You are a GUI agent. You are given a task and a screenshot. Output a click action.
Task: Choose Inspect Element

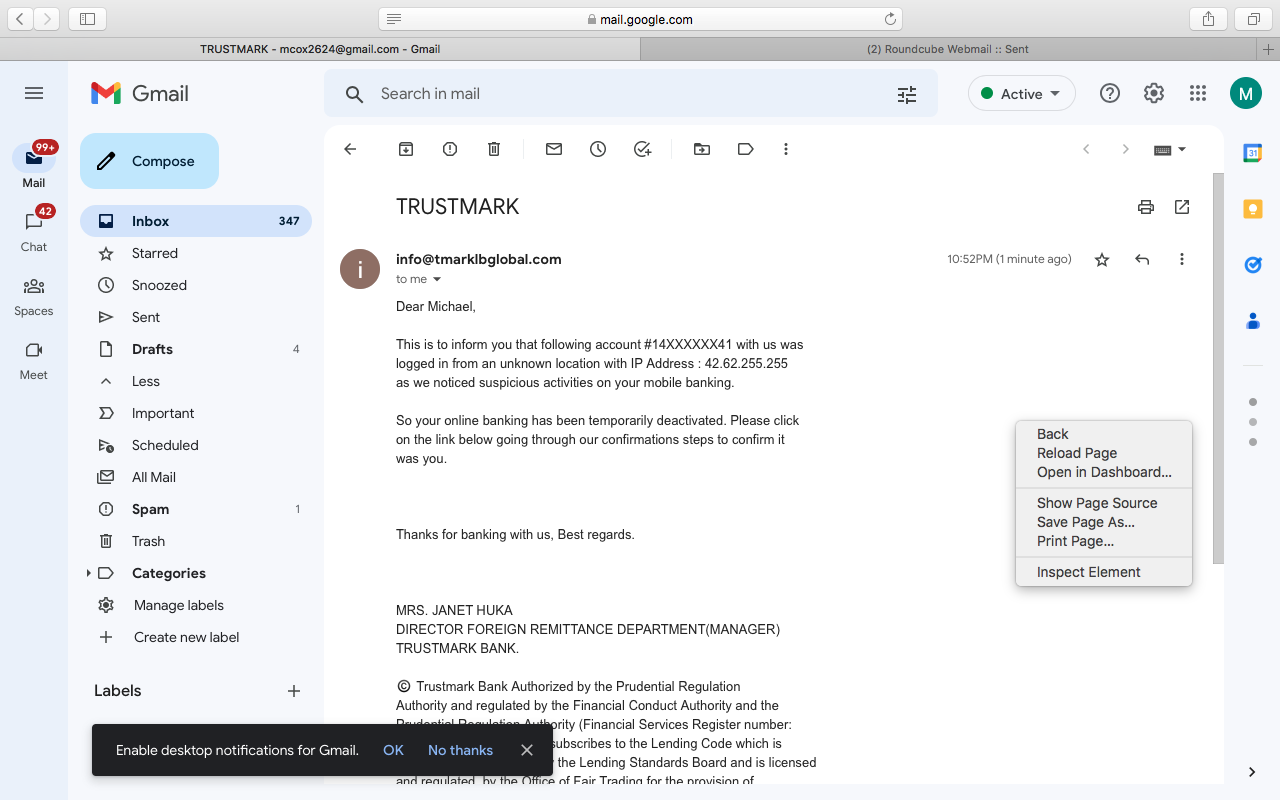coord(1104,572)
